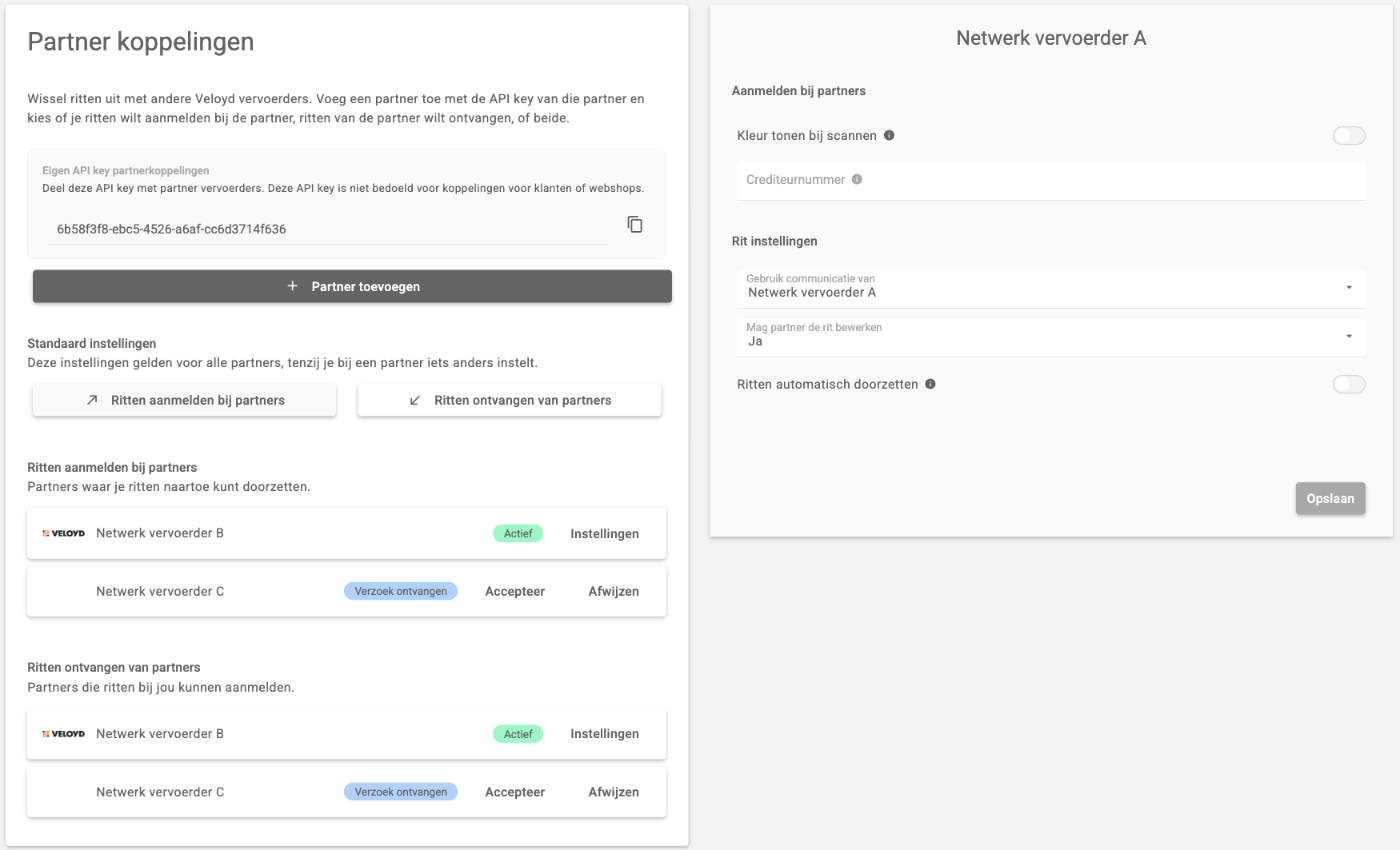Accepteer vervoerder C request under aanmelden
Screen dimensions: 1400x850
pos(515,592)
